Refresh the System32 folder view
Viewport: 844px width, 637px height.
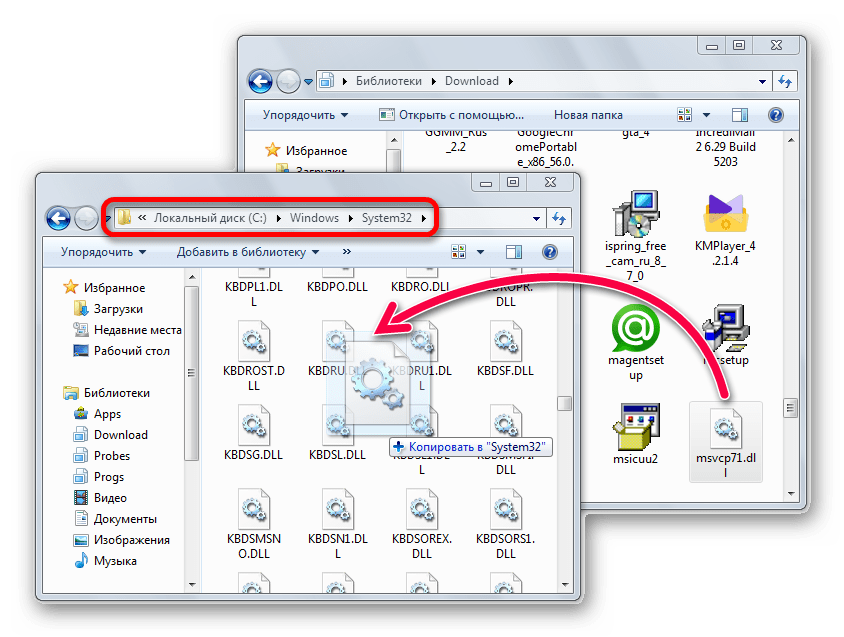[x=558, y=217]
